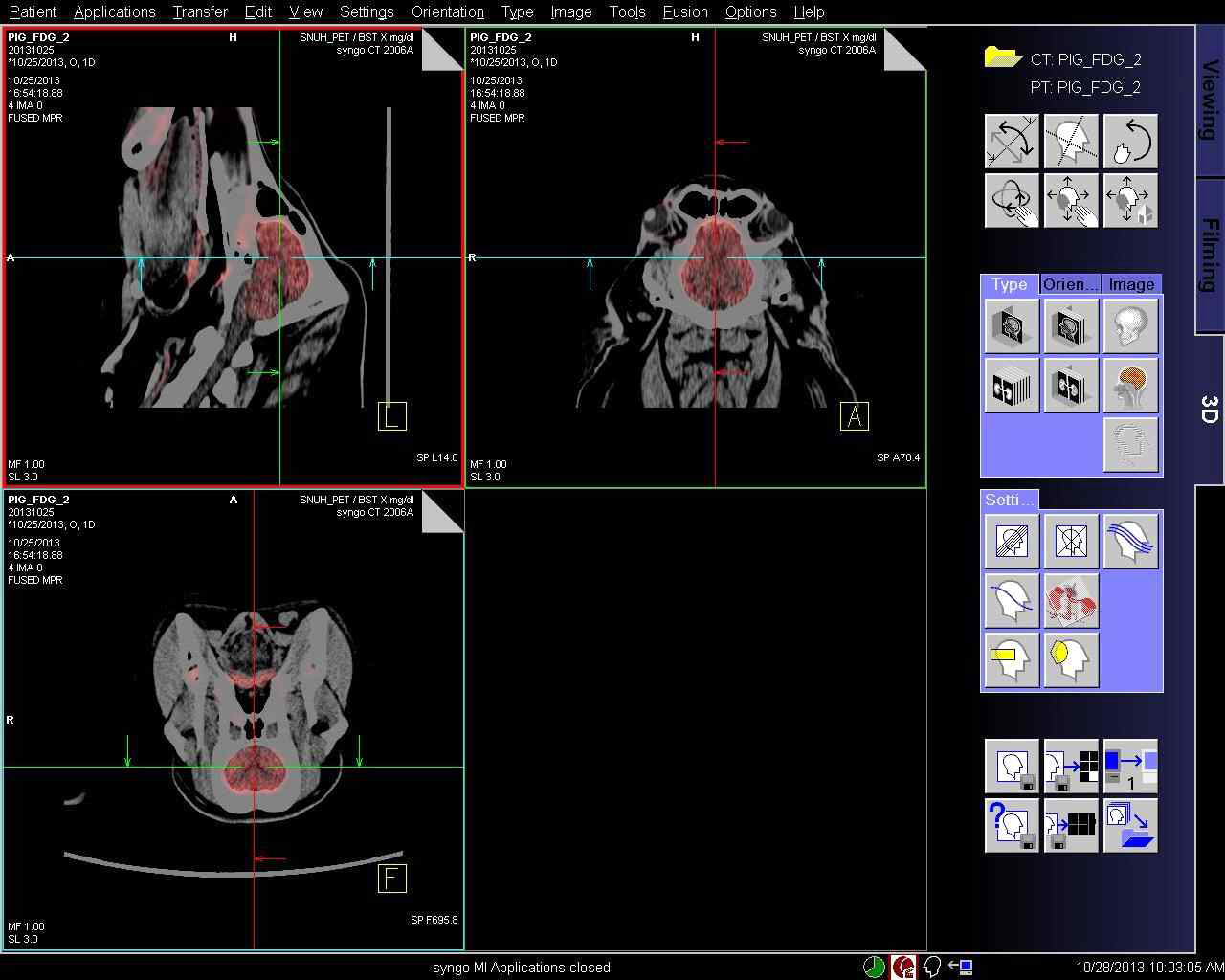
Task: Click the greyed-out dotted head icon
Action: [x=1130, y=445]
